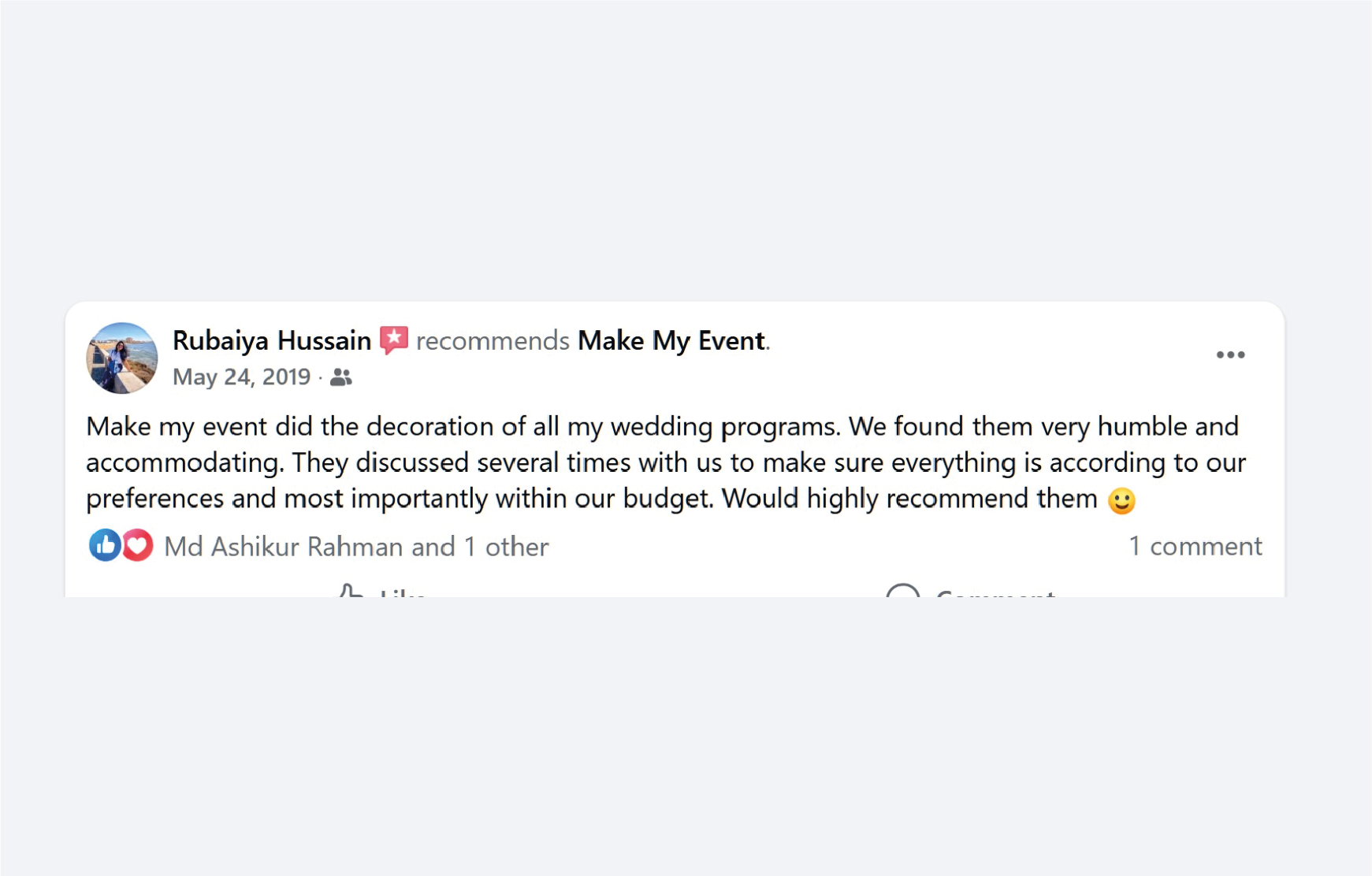Click the blue thumbs-up reaction icon

104,545
